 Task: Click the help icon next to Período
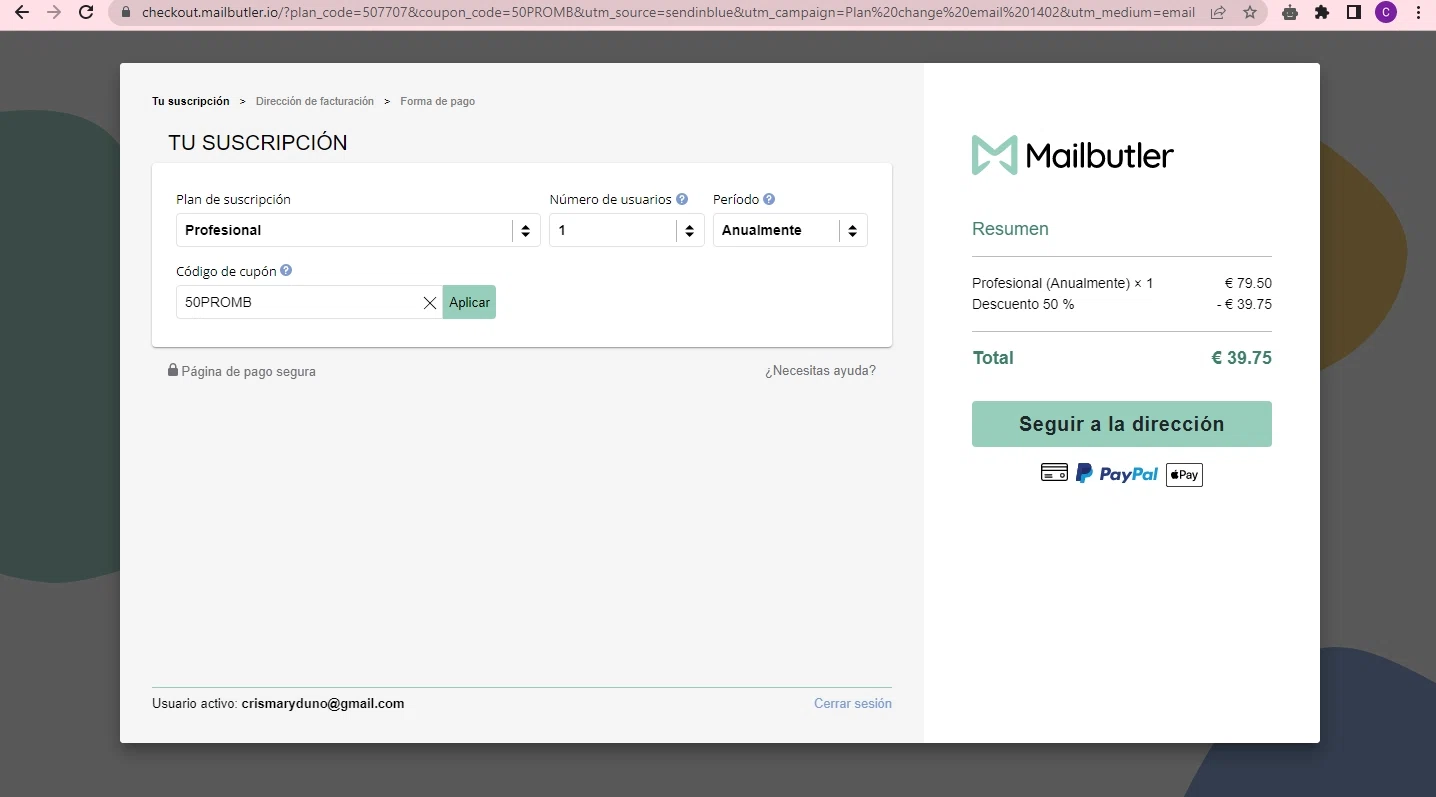click(769, 199)
